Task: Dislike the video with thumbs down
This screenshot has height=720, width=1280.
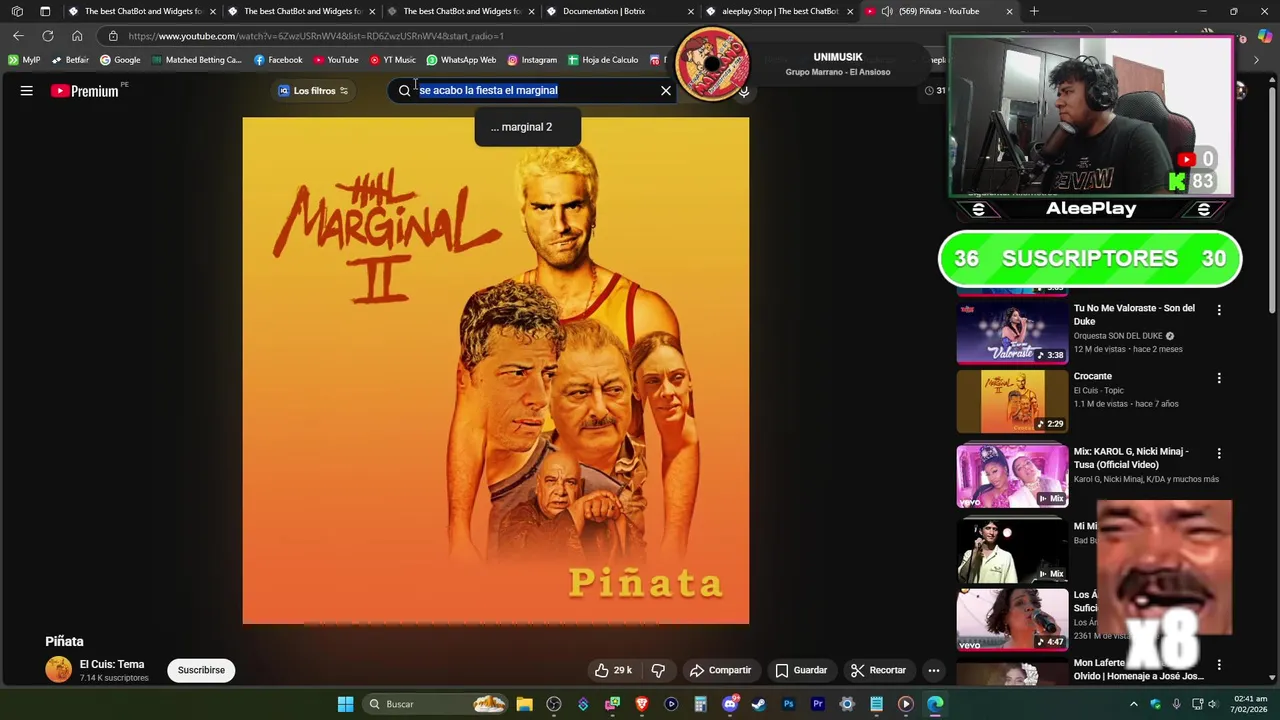Action: (x=658, y=670)
